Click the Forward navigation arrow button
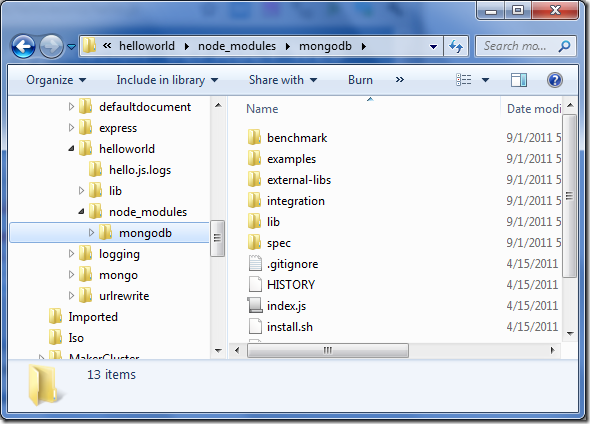The image size is (590, 424). tap(51, 46)
